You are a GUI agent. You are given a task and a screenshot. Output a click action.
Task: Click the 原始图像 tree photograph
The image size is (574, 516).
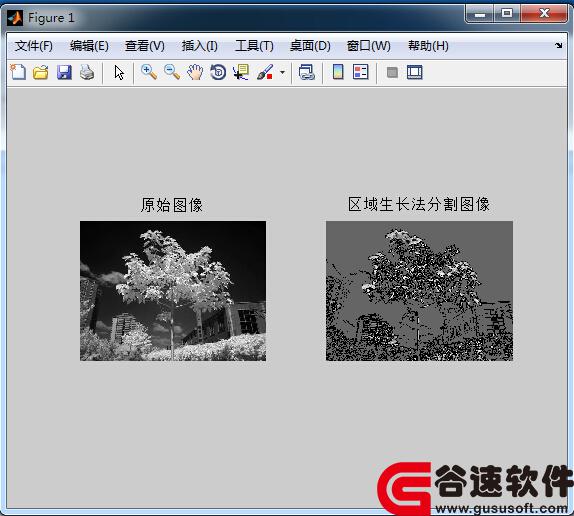click(173, 291)
